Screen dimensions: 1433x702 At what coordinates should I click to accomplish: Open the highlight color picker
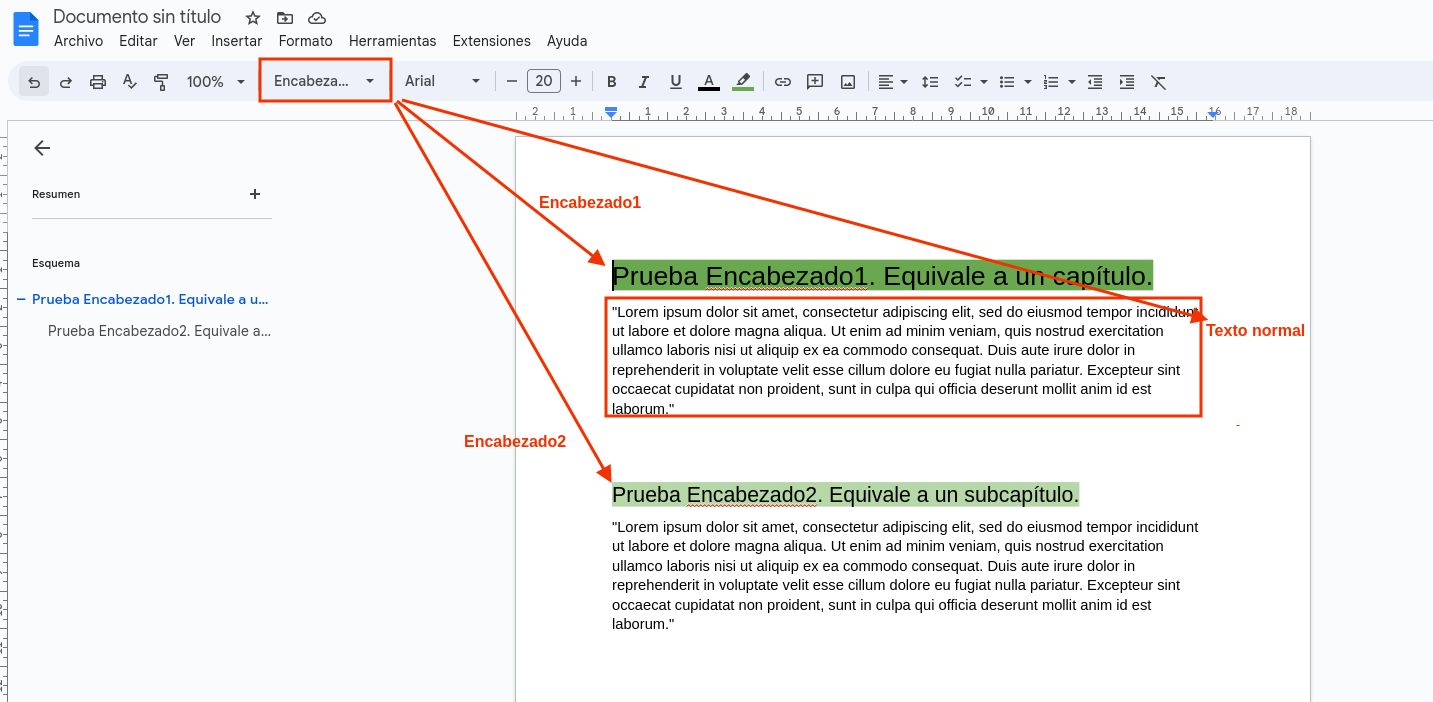tap(742, 82)
